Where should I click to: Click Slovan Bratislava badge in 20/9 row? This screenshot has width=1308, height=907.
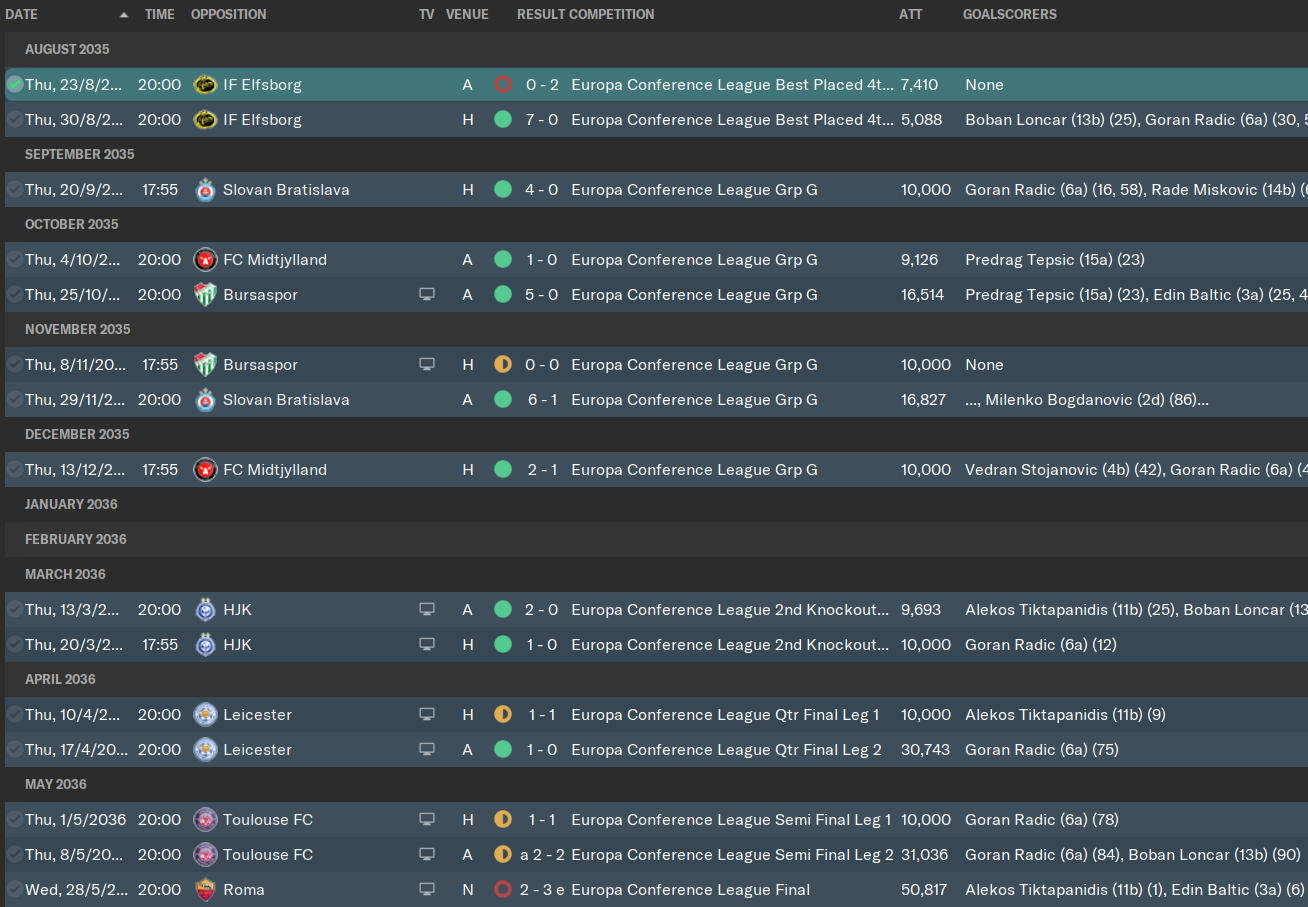[x=205, y=190]
